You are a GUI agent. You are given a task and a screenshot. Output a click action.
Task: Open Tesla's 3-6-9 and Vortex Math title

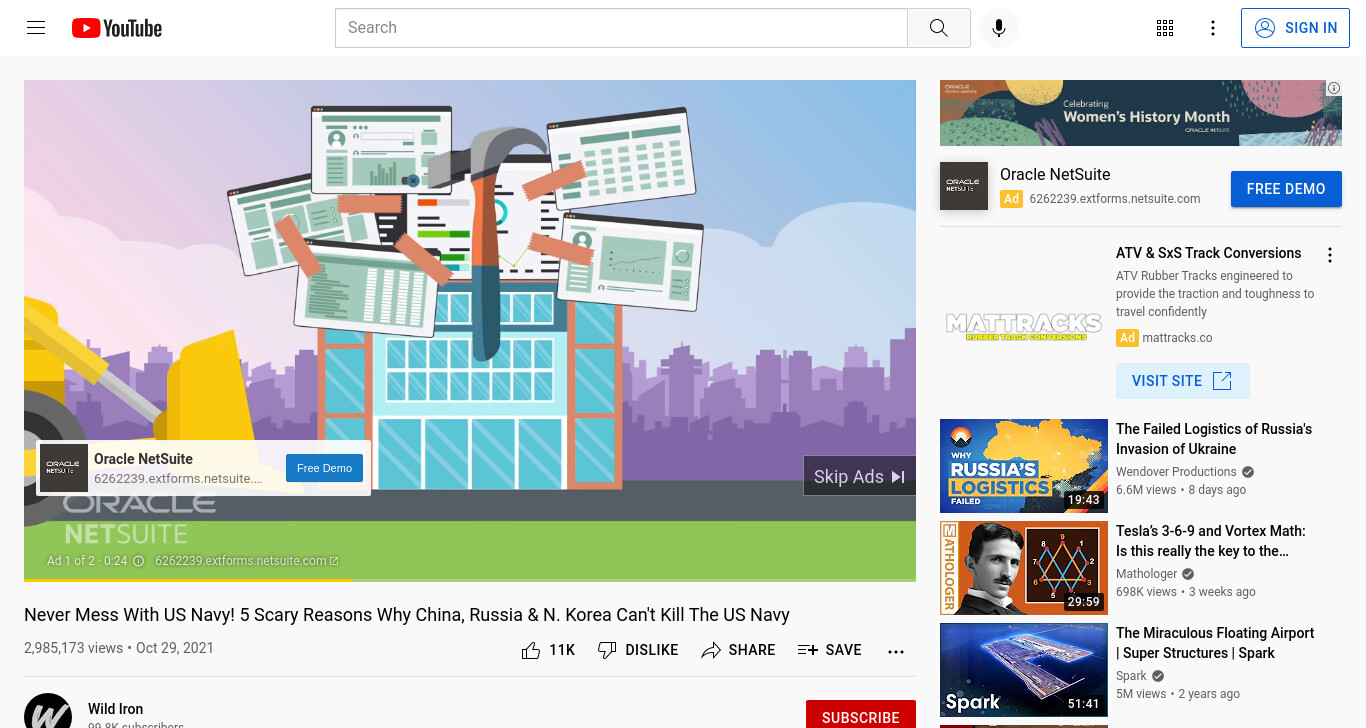tap(1211, 541)
